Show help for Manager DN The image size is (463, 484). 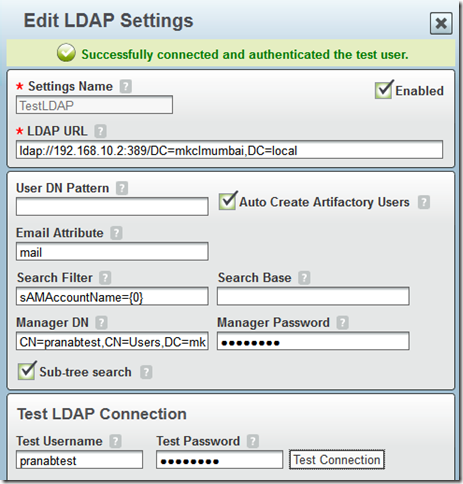coord(101,323)
